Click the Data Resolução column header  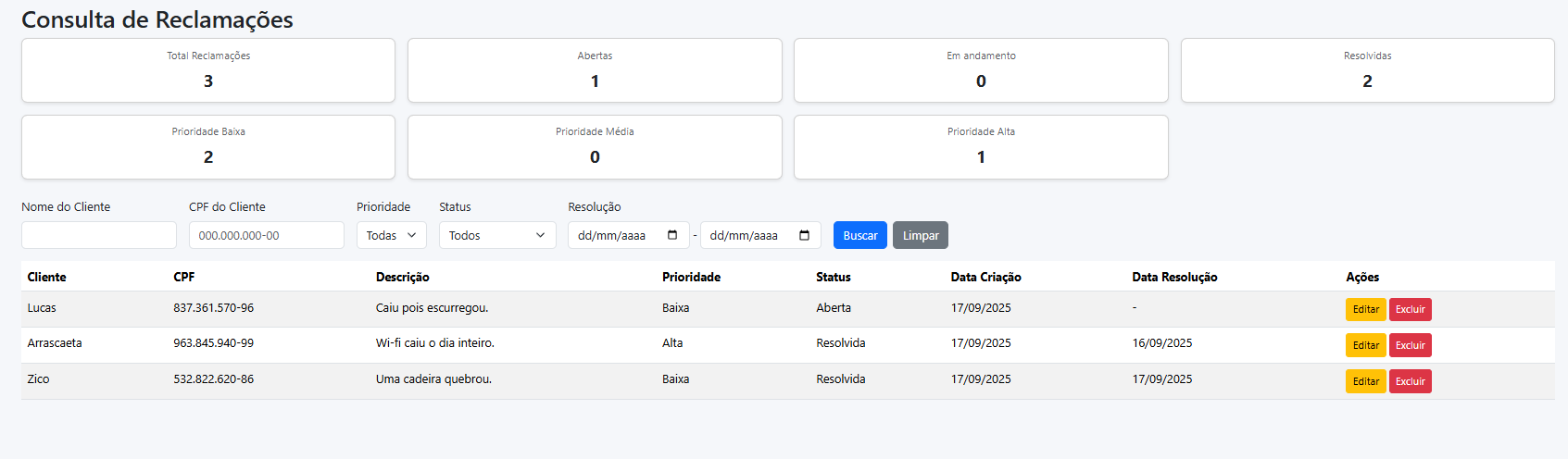tap(1174, 277)
